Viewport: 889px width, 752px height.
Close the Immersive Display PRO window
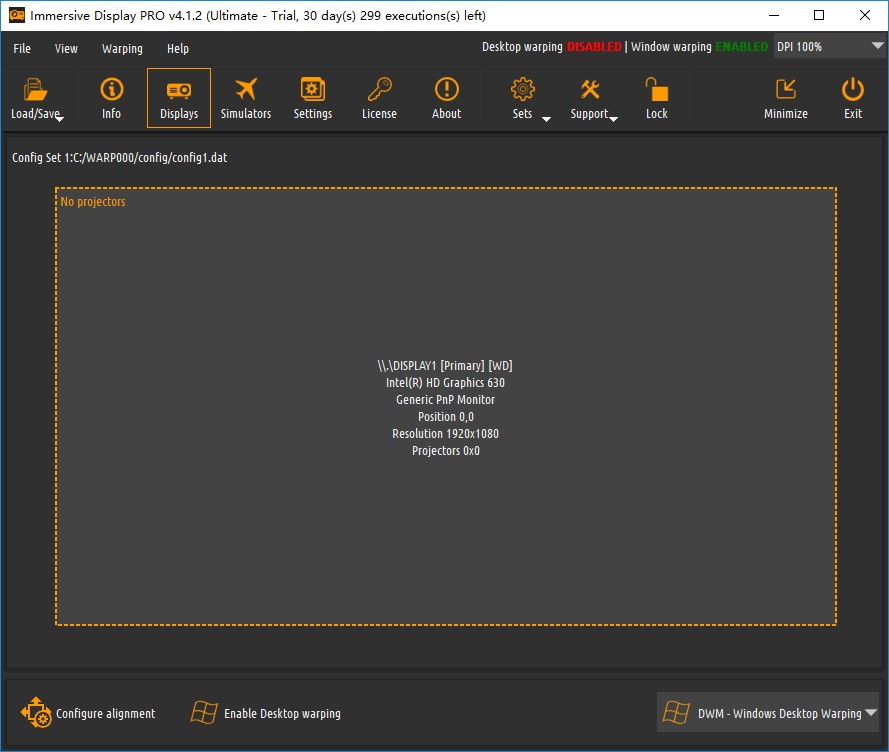pyautogui.click(x=865, y=15)
